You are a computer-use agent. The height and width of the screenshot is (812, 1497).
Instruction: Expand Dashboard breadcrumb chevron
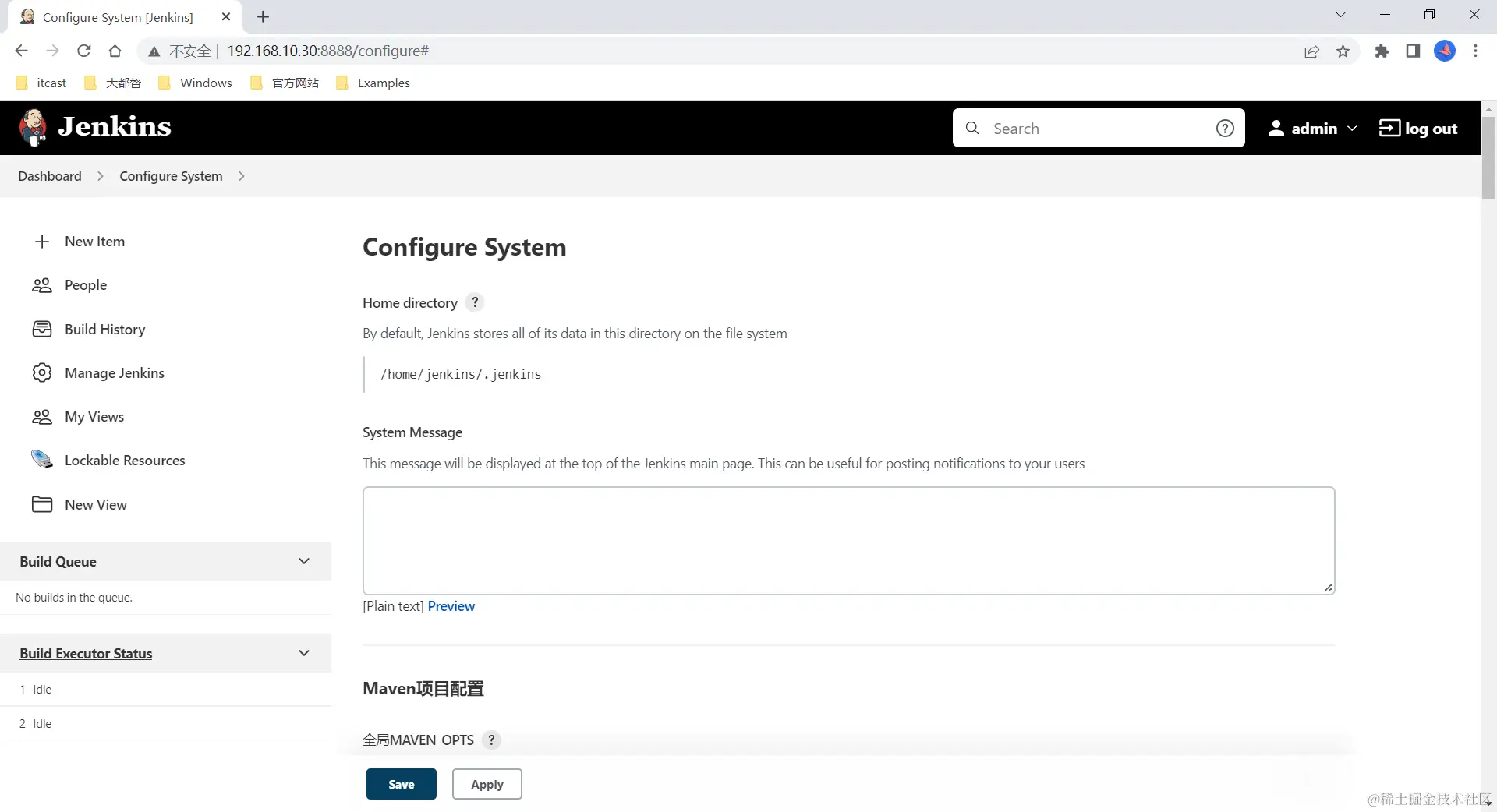pyautogui.click(x=101, y=176)
